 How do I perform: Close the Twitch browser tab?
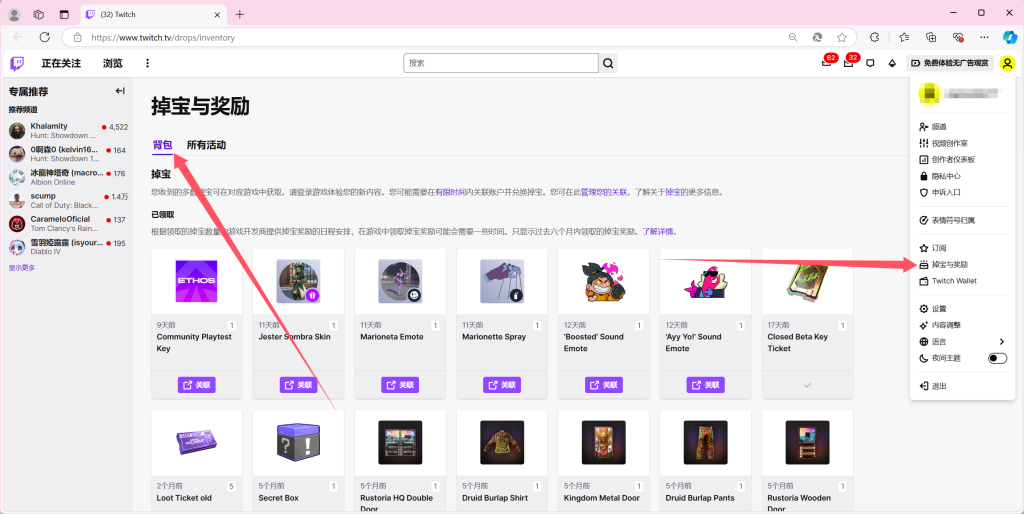click(217, 14)
